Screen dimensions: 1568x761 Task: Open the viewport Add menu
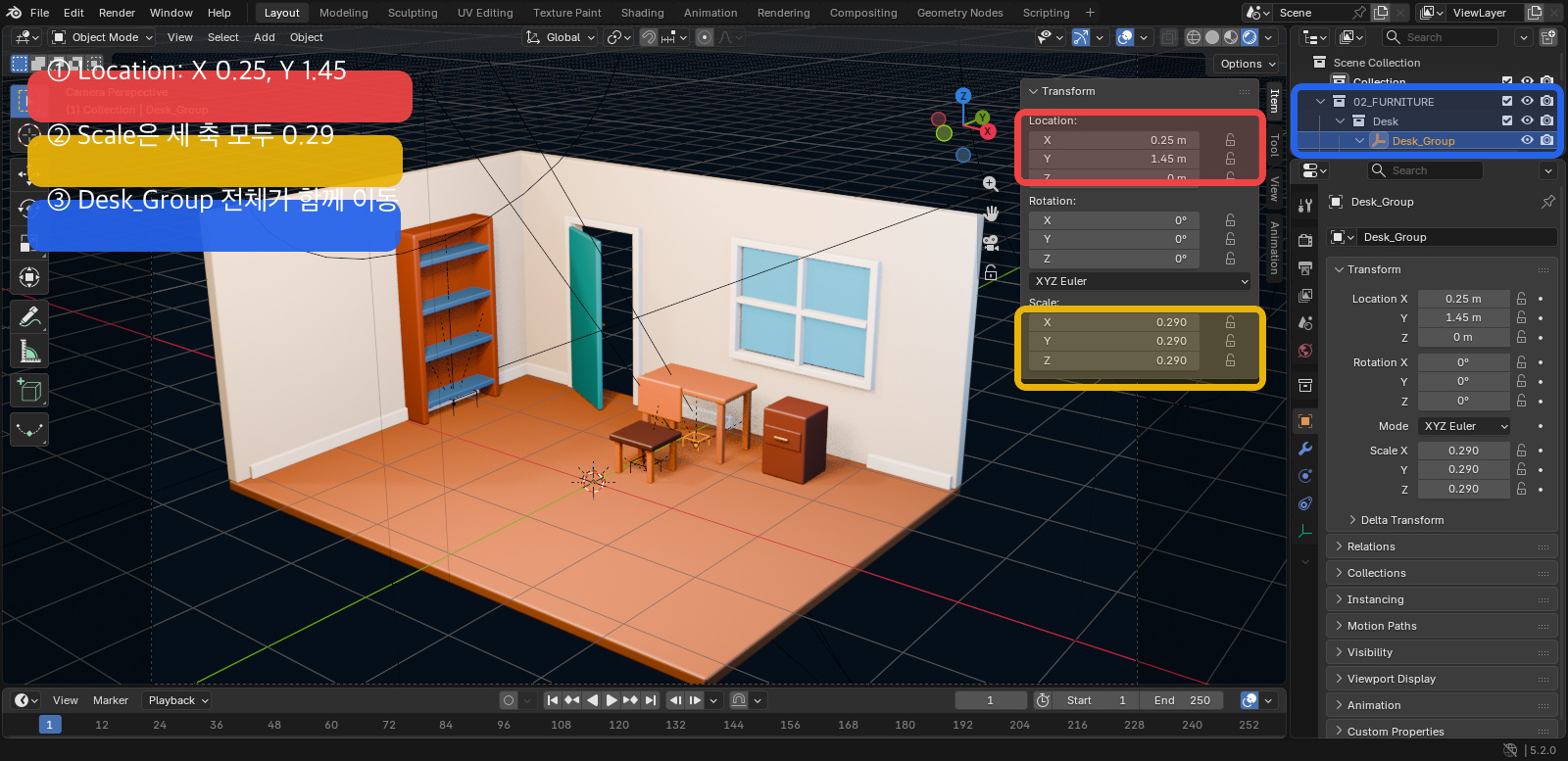pos(264,37)
